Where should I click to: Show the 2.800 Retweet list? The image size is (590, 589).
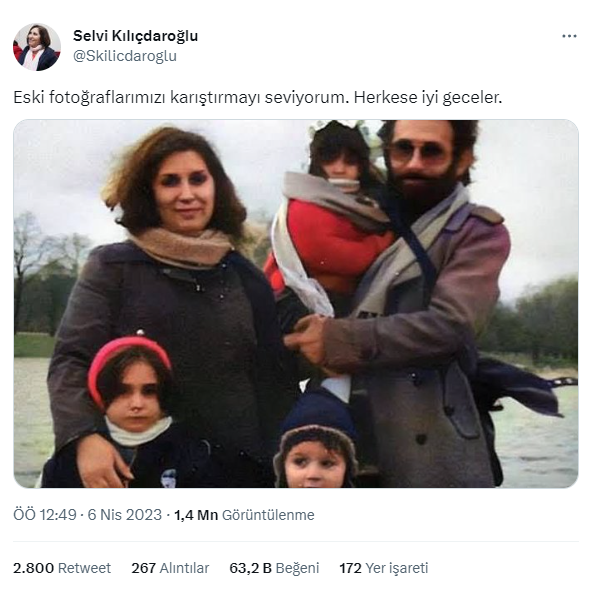[62, 568]
